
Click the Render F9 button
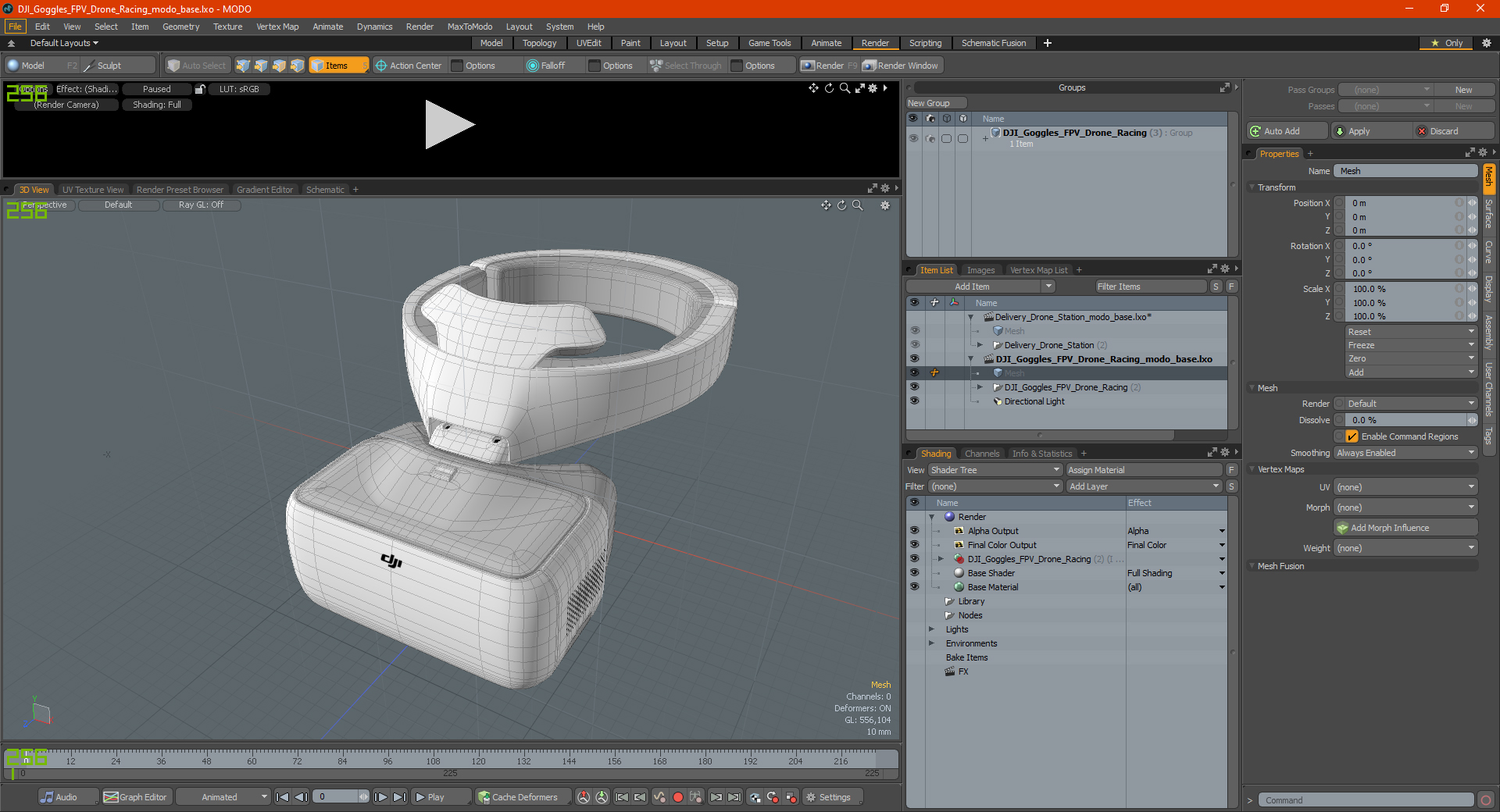pos(829,66)
